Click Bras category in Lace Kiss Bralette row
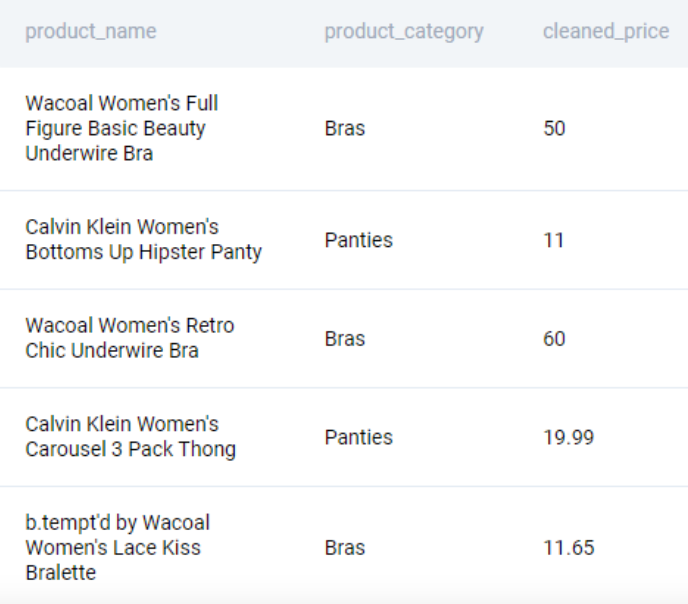Screen dimensions: 688x604 [345, 548]
